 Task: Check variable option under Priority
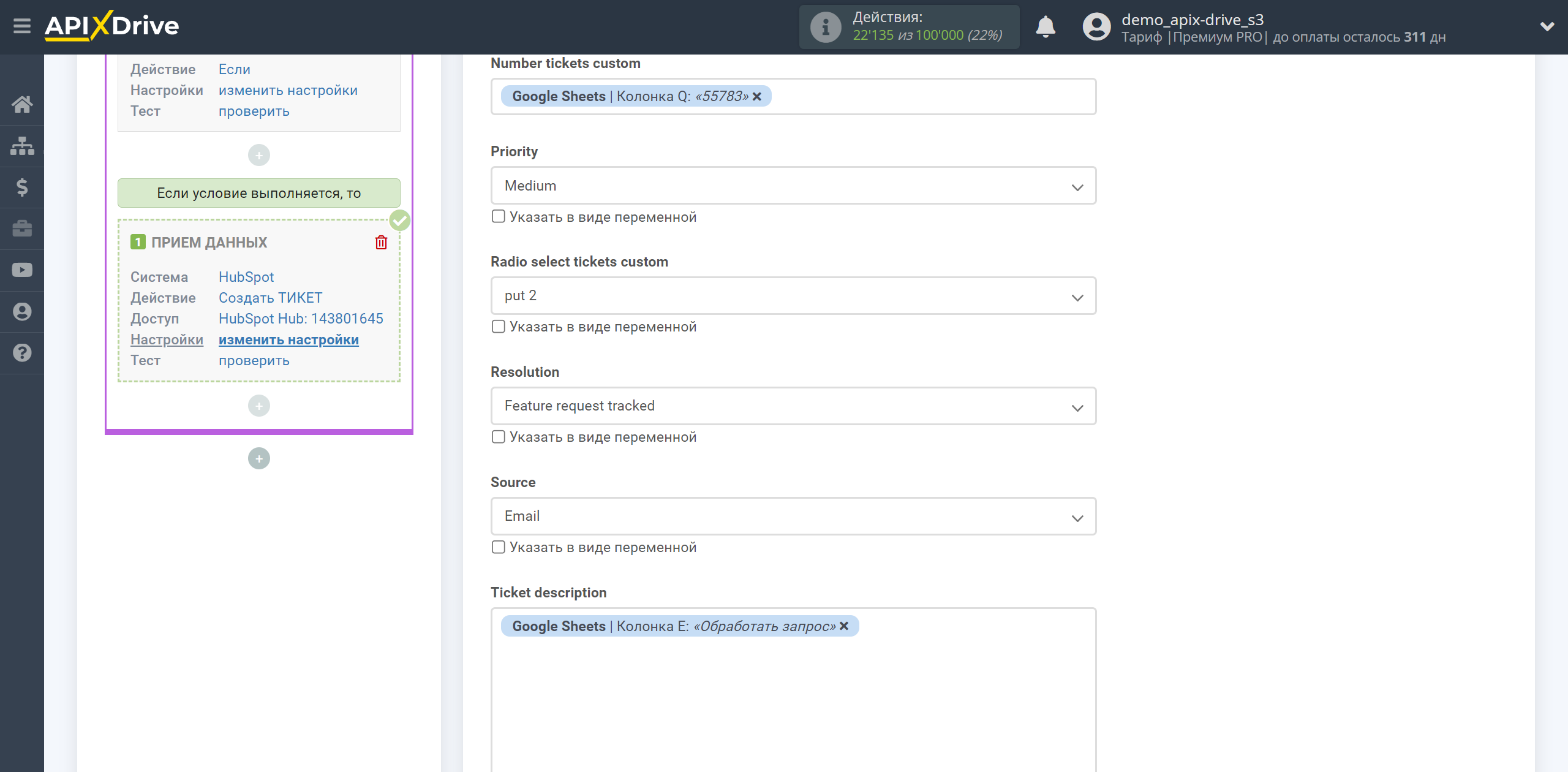499,217
